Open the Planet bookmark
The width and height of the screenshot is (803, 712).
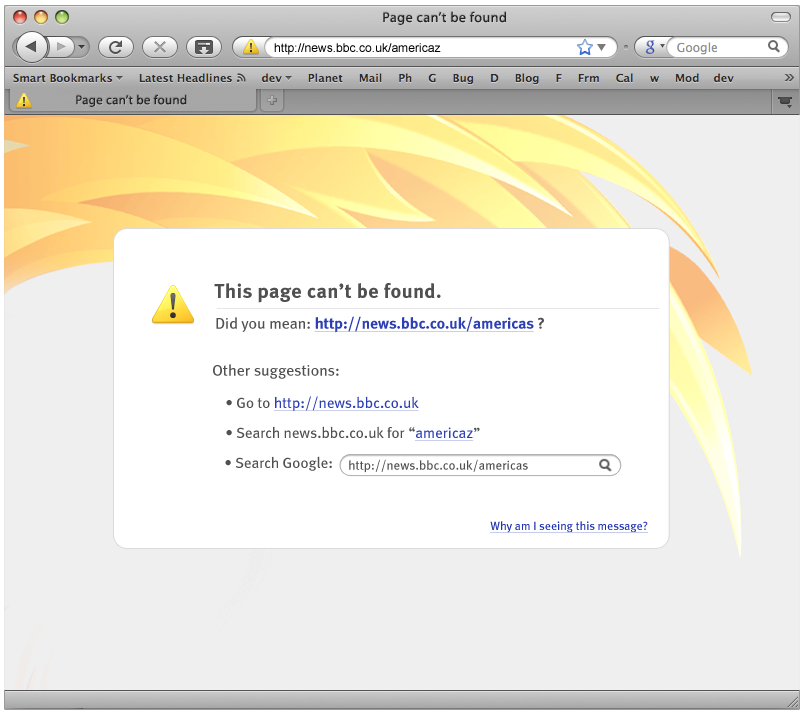tap(325, 78)
